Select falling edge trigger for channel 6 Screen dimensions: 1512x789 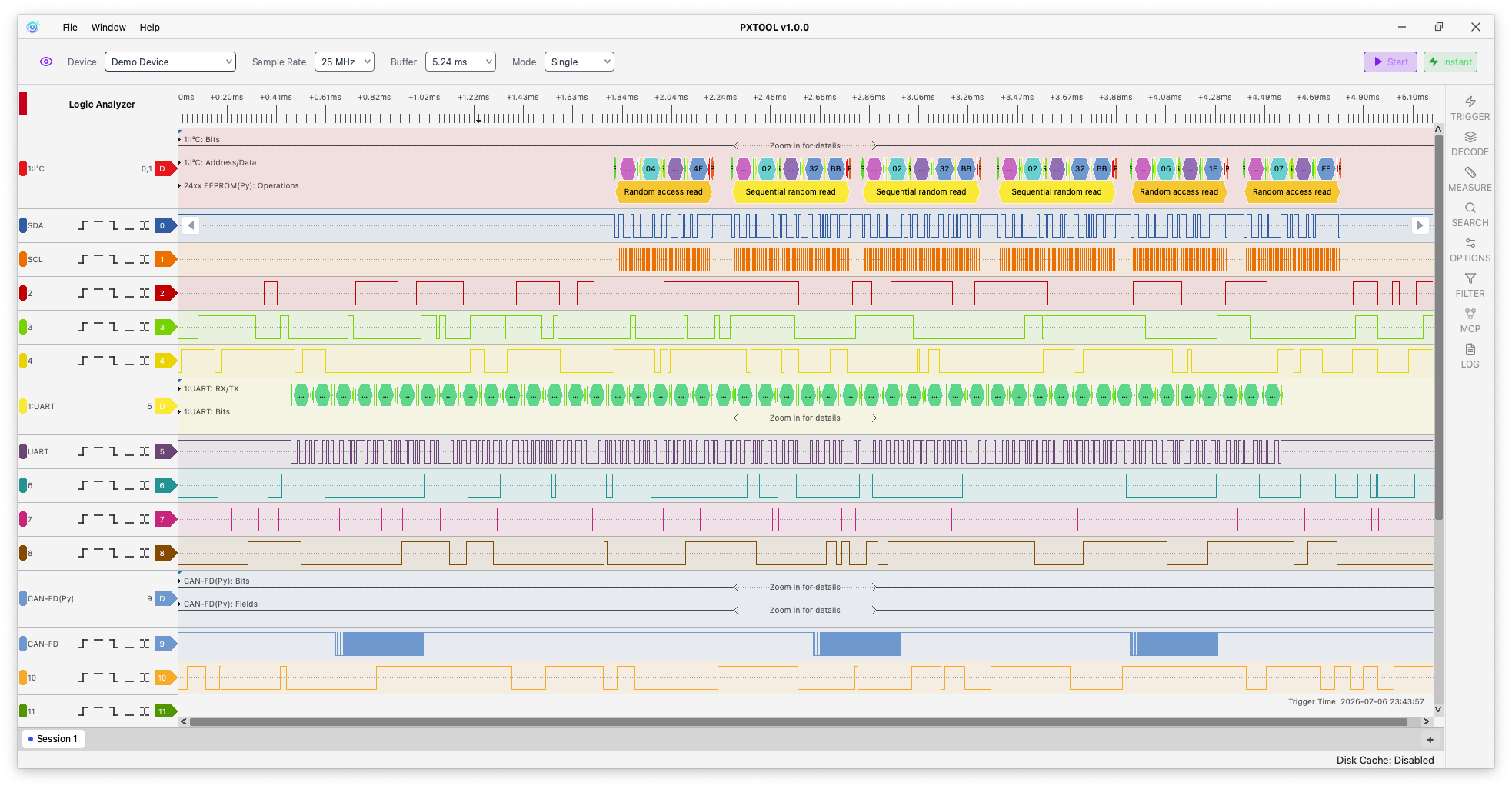114,485
